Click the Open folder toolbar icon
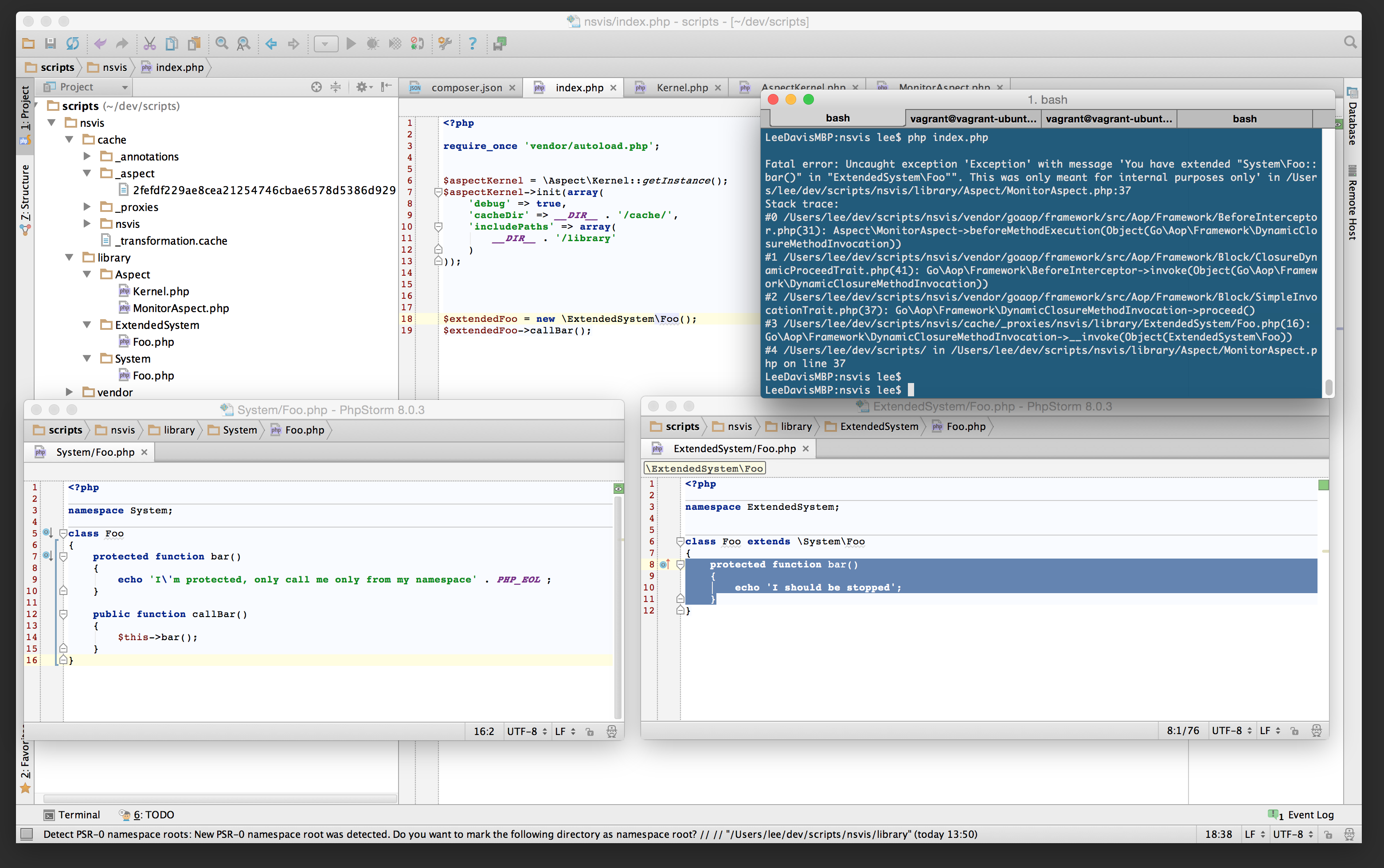This screenshot has height=868, width=1384. tap(28, 43)
